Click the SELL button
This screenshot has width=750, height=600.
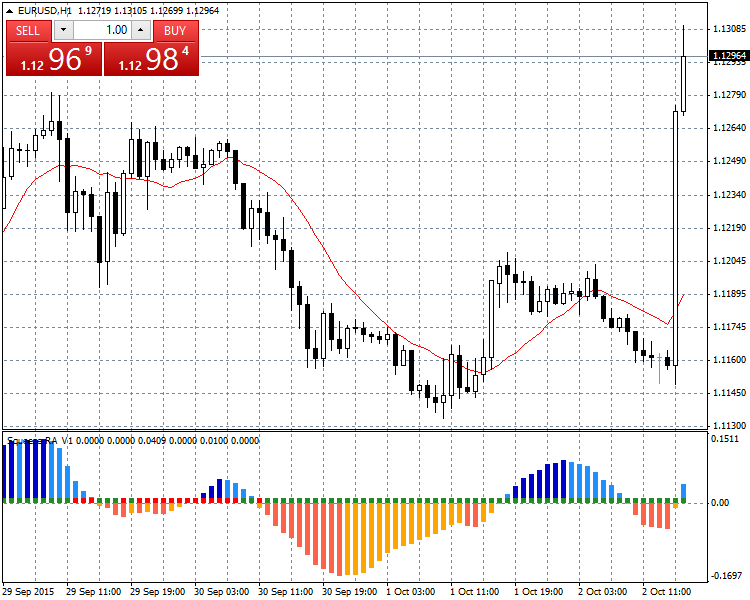coord(28,30)
